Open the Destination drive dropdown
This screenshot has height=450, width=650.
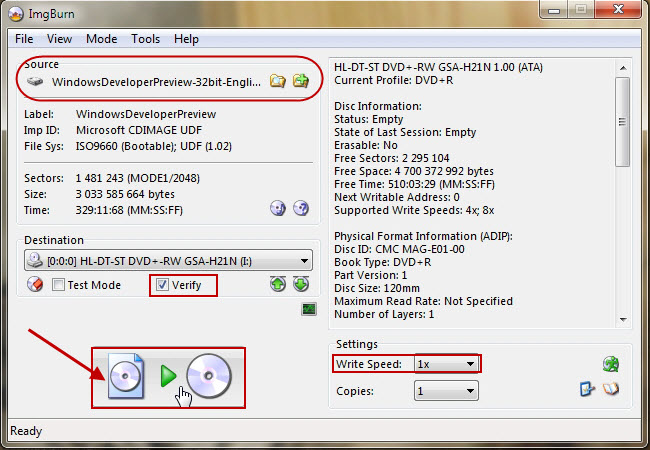pos(168,261)
